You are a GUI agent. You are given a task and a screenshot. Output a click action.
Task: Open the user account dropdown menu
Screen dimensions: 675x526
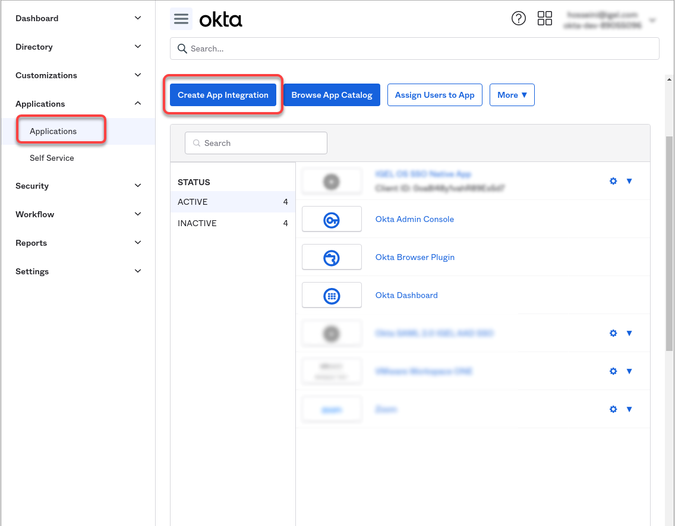pyautogui.click(x=653, y=20)
